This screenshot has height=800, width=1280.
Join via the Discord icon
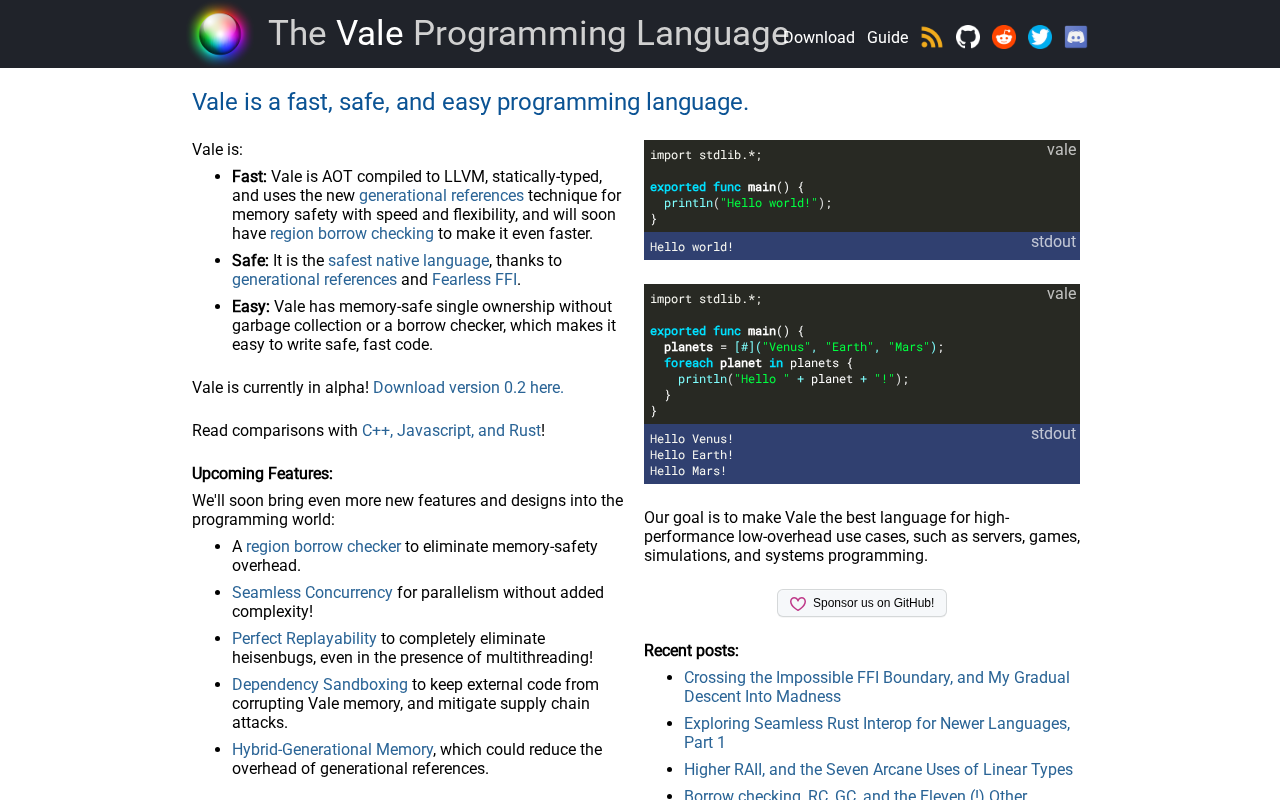tap(1076, 37)
